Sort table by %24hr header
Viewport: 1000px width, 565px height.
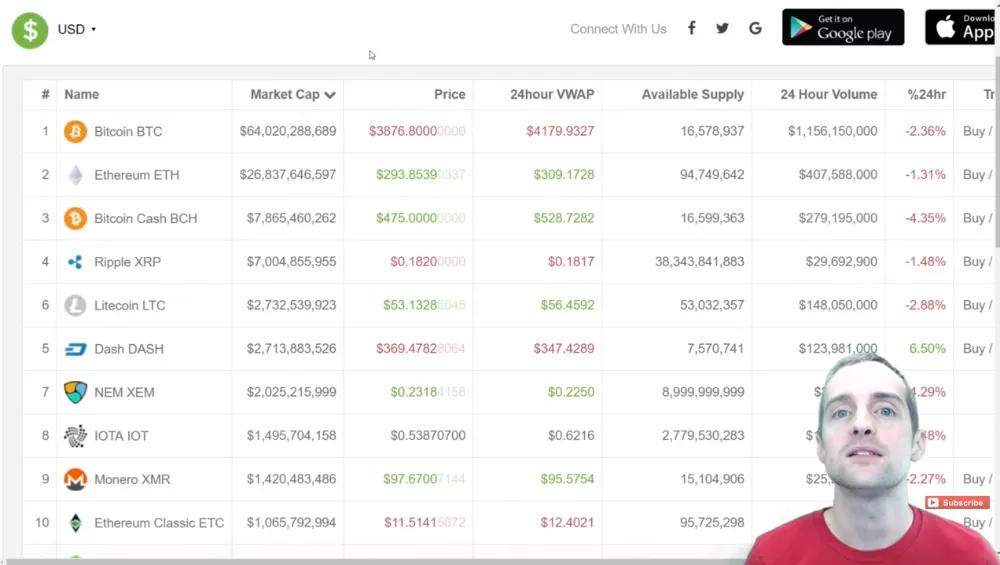[x=926, y=94]
